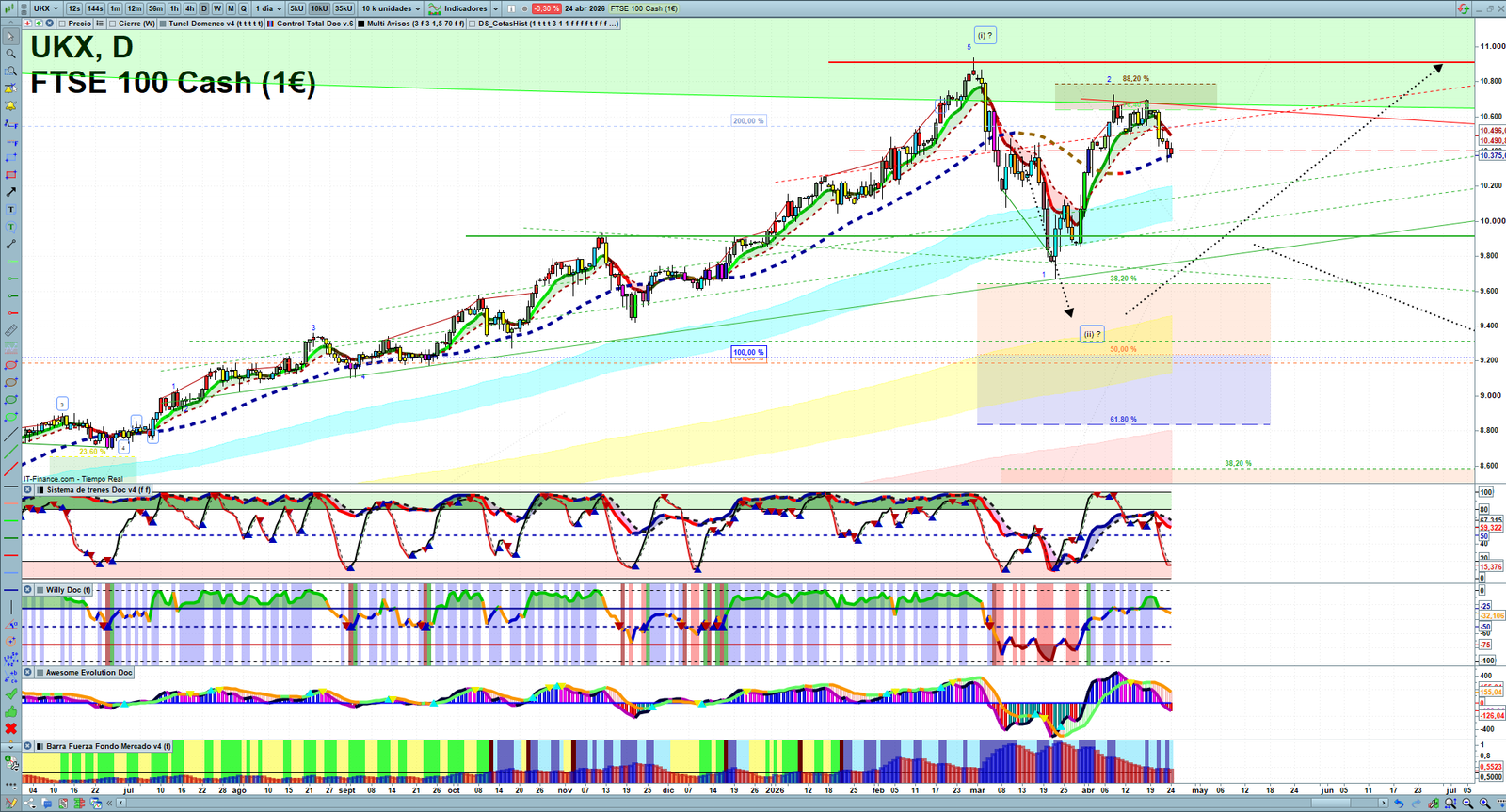1506x812 pixels.
Task: Click the red-green arrows icon at top right
Action: (1463, 8)
